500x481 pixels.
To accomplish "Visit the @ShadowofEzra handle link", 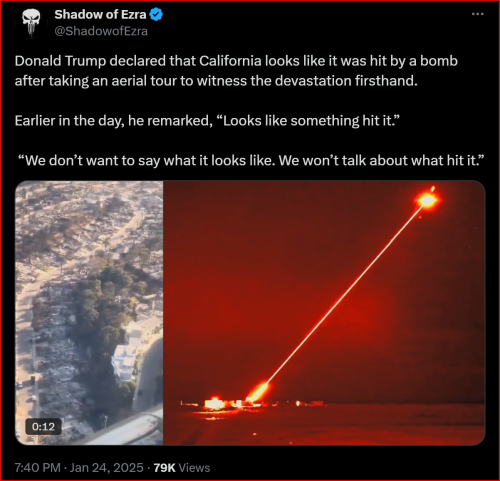I will (x=101, y=31).
